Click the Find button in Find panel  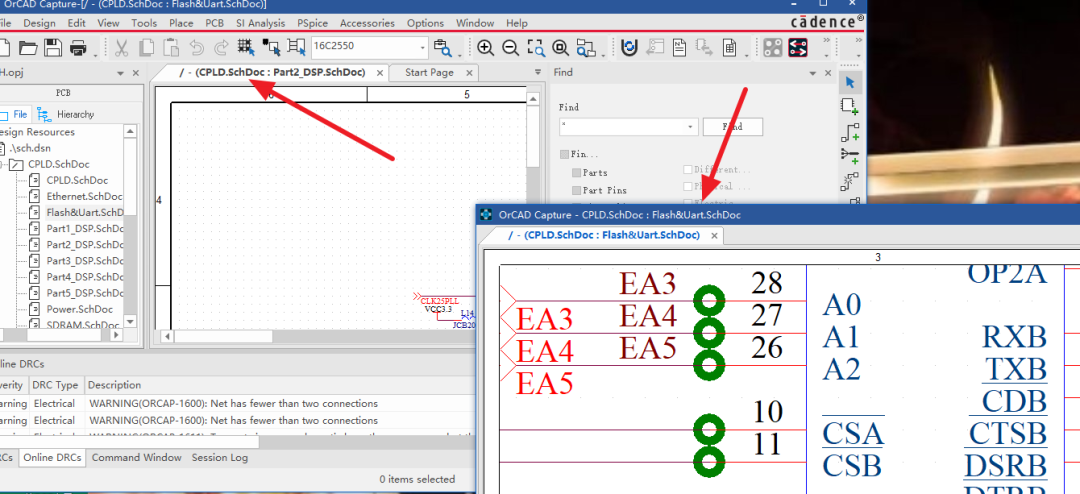[x=732, y=127]
